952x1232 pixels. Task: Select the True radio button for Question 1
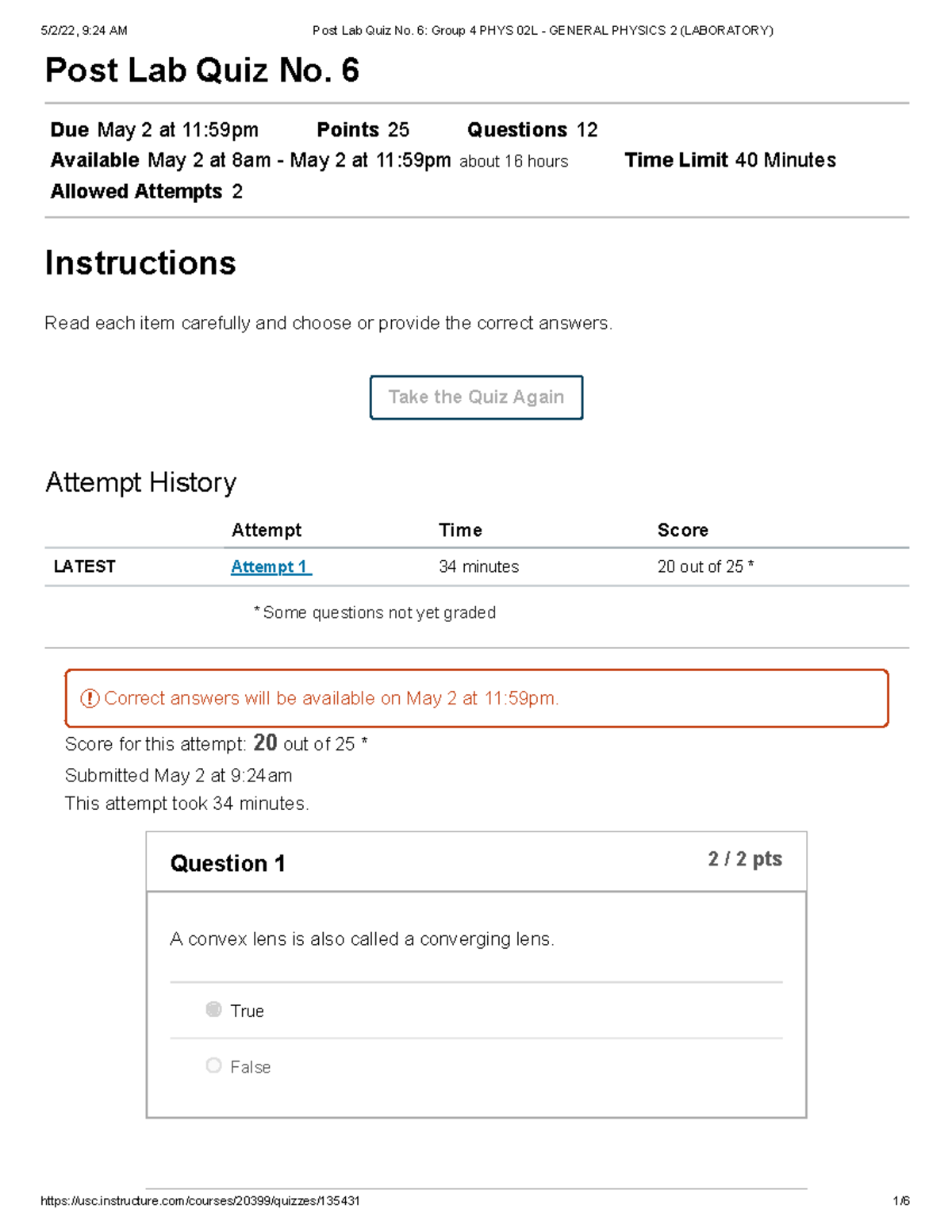tap(213, 1009)
